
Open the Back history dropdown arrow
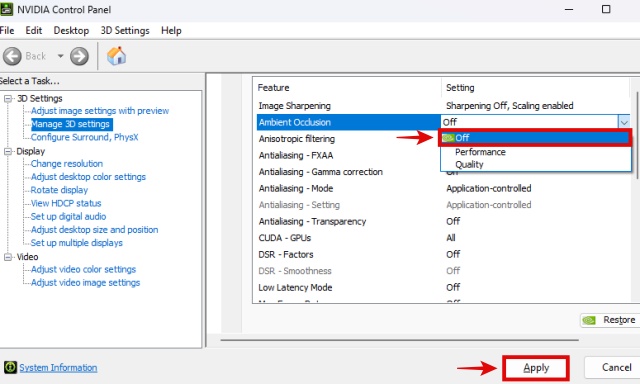60,56
